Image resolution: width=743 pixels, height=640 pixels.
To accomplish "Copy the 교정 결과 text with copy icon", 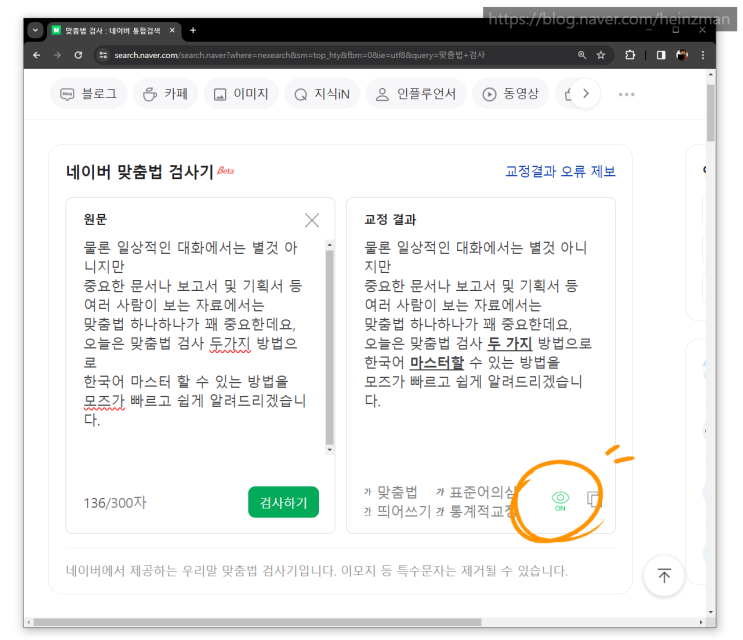I will (594, 499).
